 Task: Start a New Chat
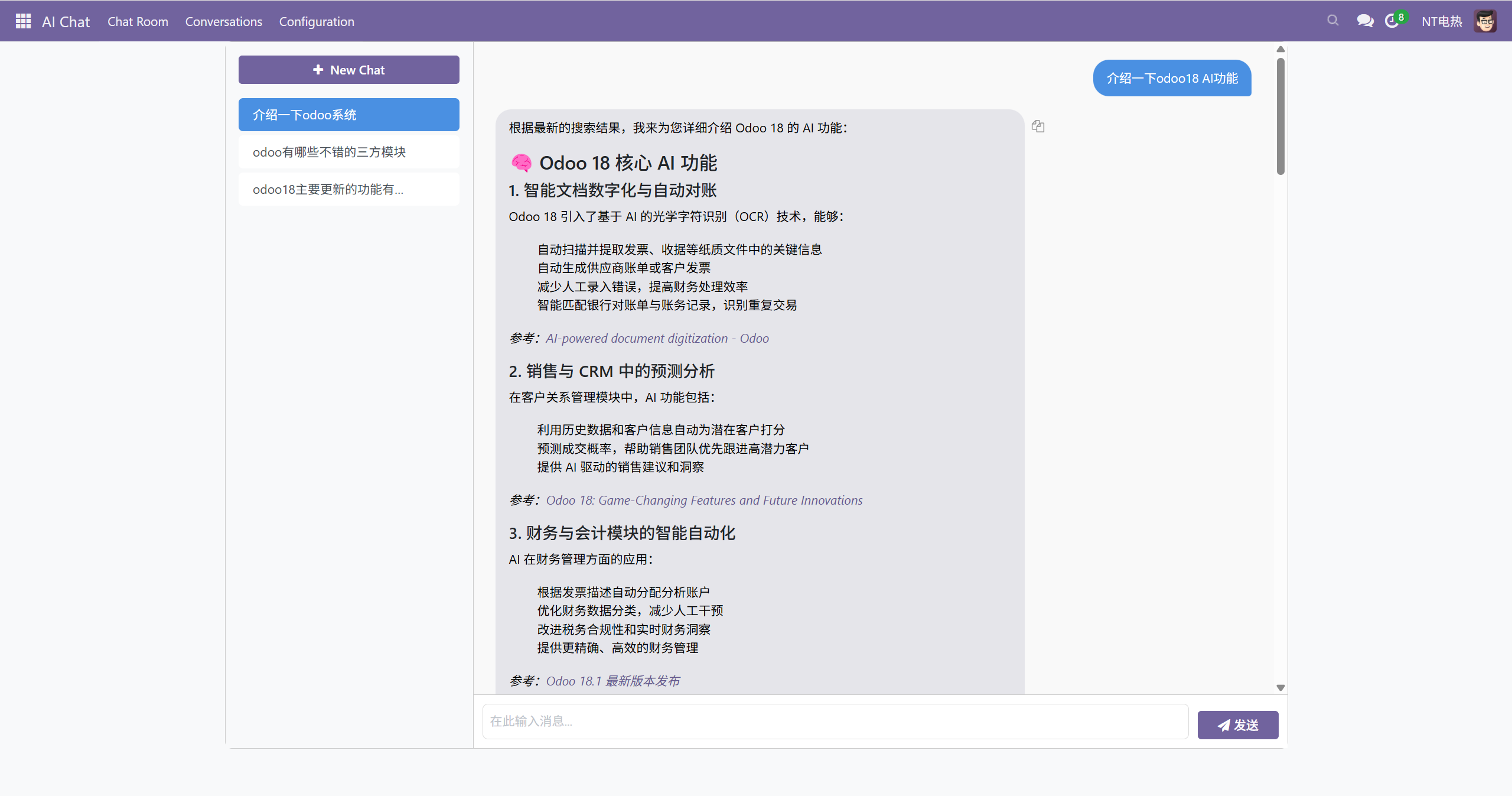click(348, 69)
